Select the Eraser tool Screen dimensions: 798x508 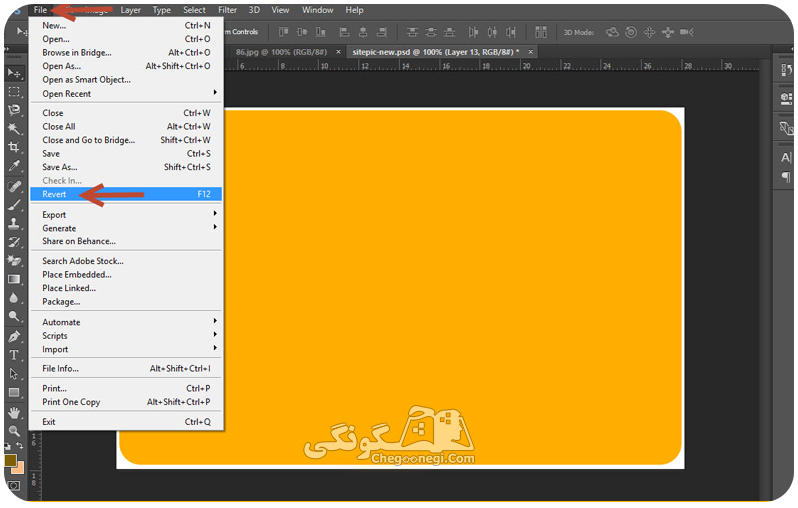point(14,261)
